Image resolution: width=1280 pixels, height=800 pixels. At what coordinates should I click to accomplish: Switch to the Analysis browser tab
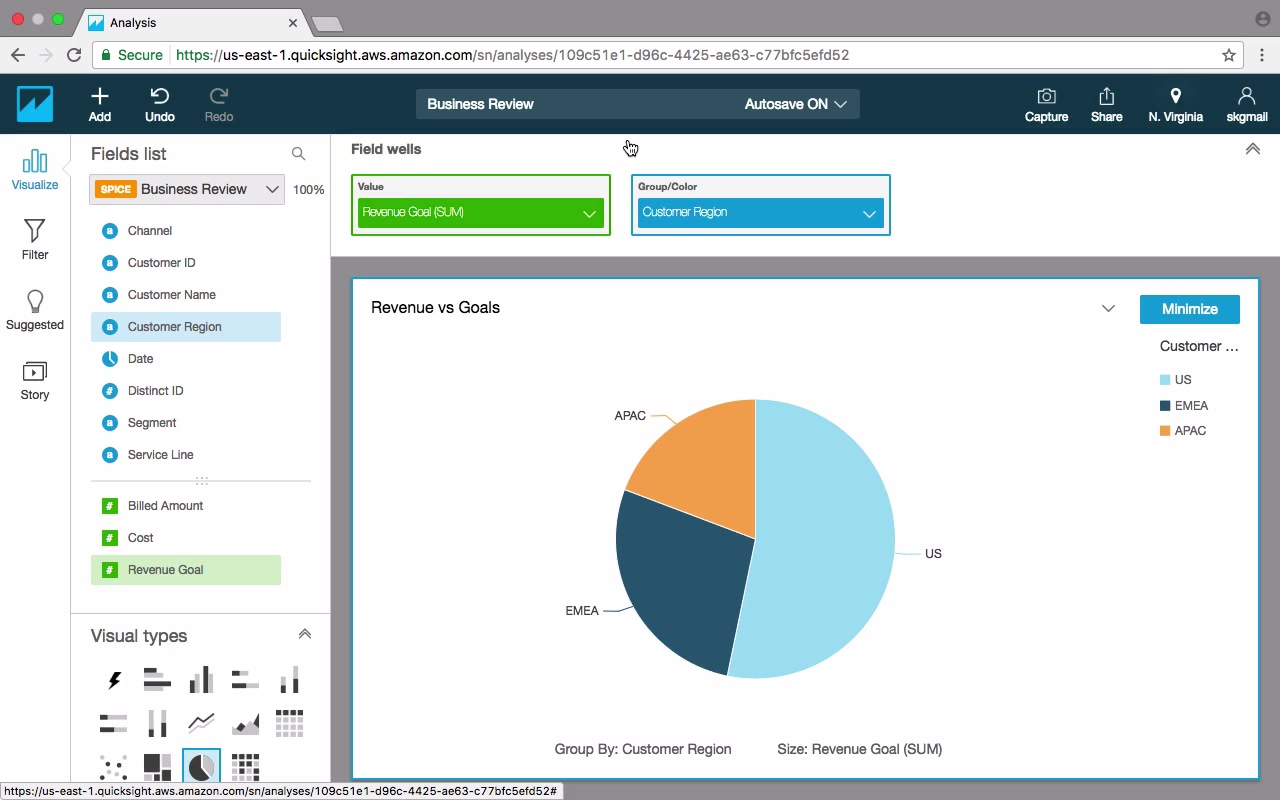(193, 22)
